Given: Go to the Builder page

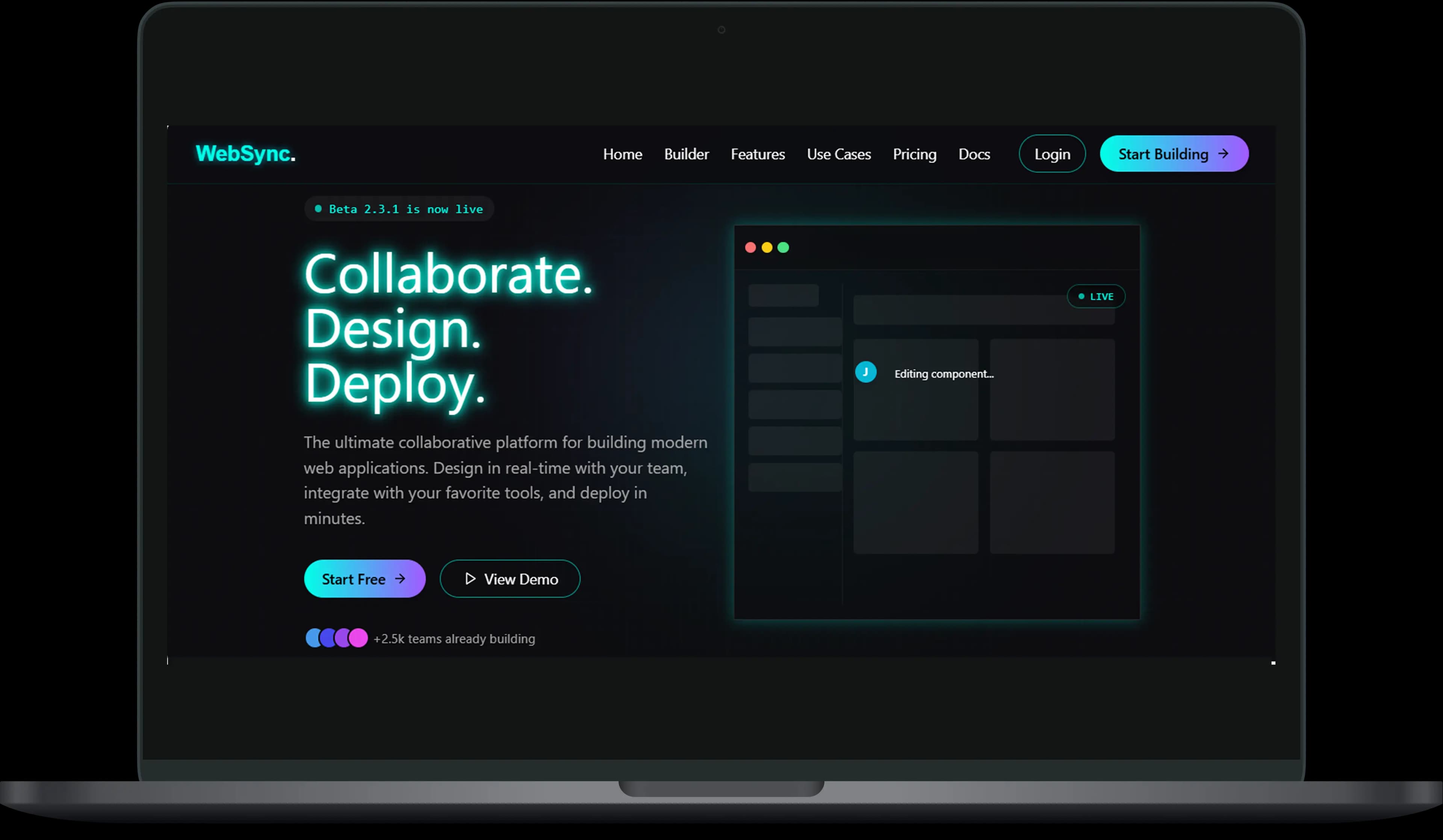Looking at the screenshot, I should coord(687,154).
